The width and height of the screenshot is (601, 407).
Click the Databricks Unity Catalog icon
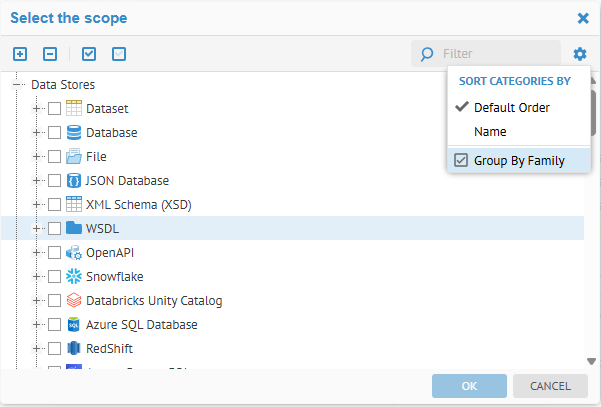[74, 301]
